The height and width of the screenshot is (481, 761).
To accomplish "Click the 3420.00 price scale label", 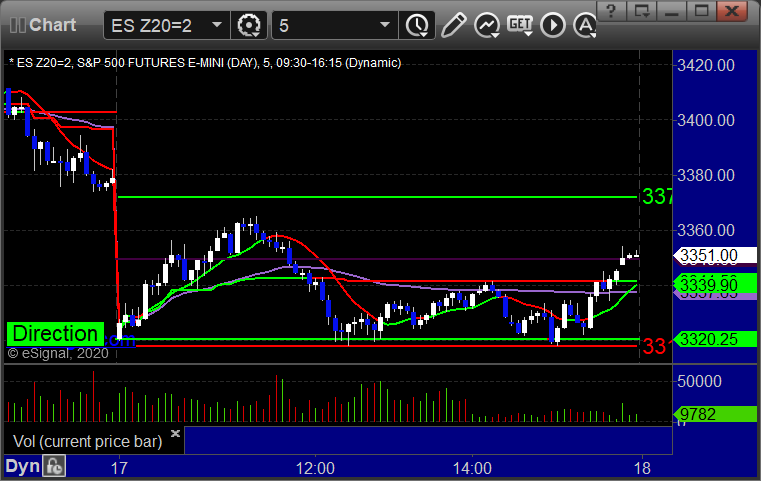I will point(706,65).
